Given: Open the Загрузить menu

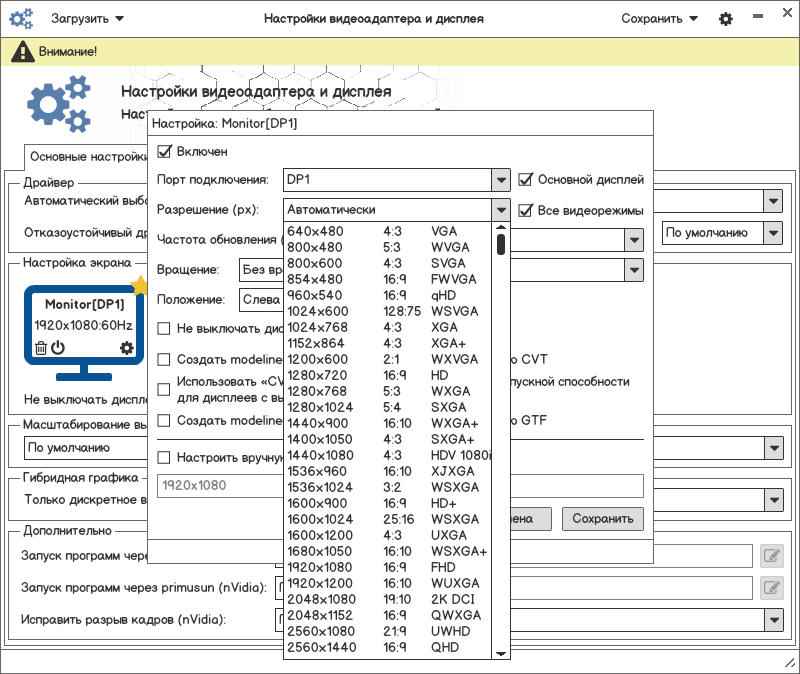Looking at the screenshot, I should [88, 19].
